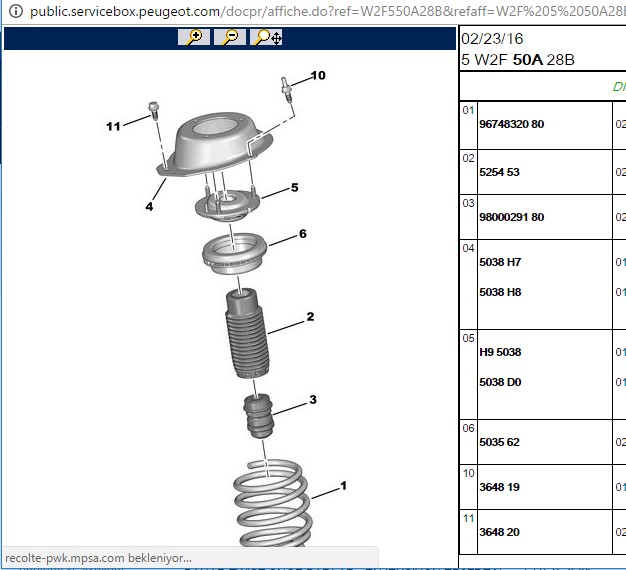Open part number 3648 20
This screenshot has height=570, width=626.
[499, 532]
